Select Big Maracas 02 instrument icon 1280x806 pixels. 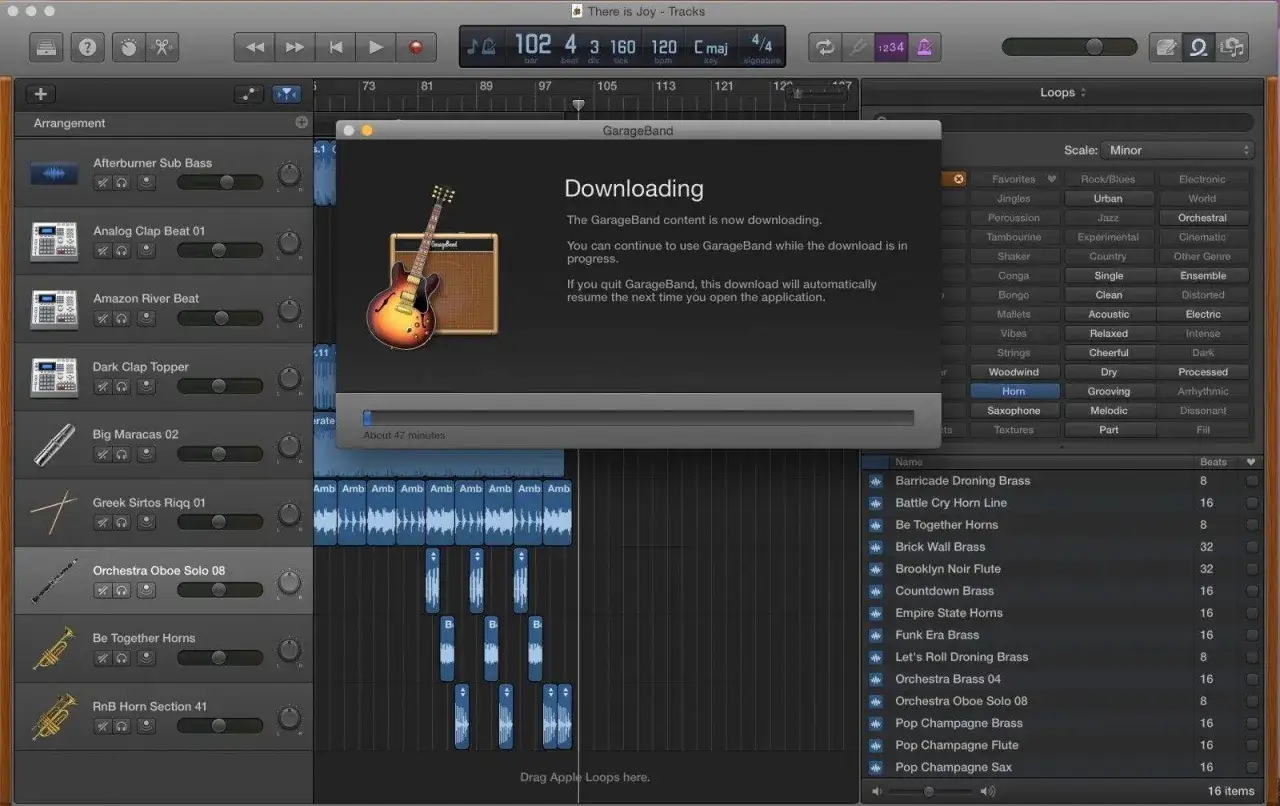click(55, 445)
